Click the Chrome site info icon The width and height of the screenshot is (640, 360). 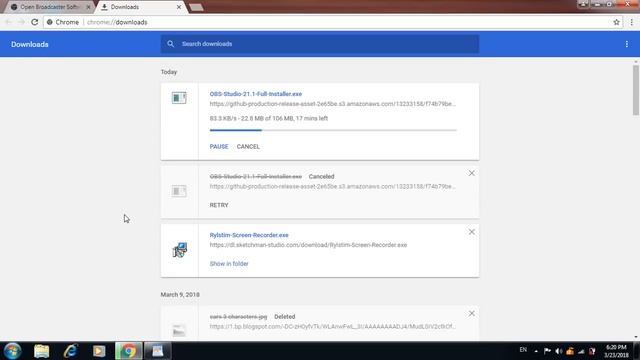(50, 22)
